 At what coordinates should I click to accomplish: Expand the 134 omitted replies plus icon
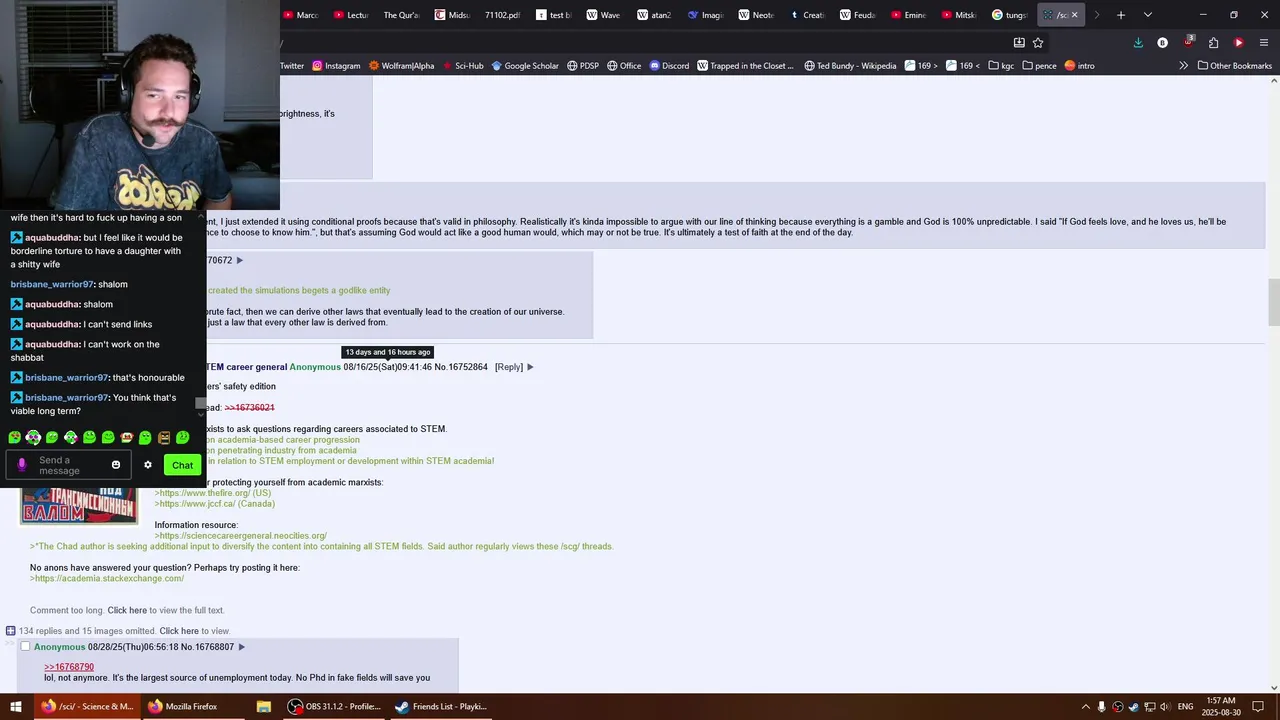tap(10, 631)
